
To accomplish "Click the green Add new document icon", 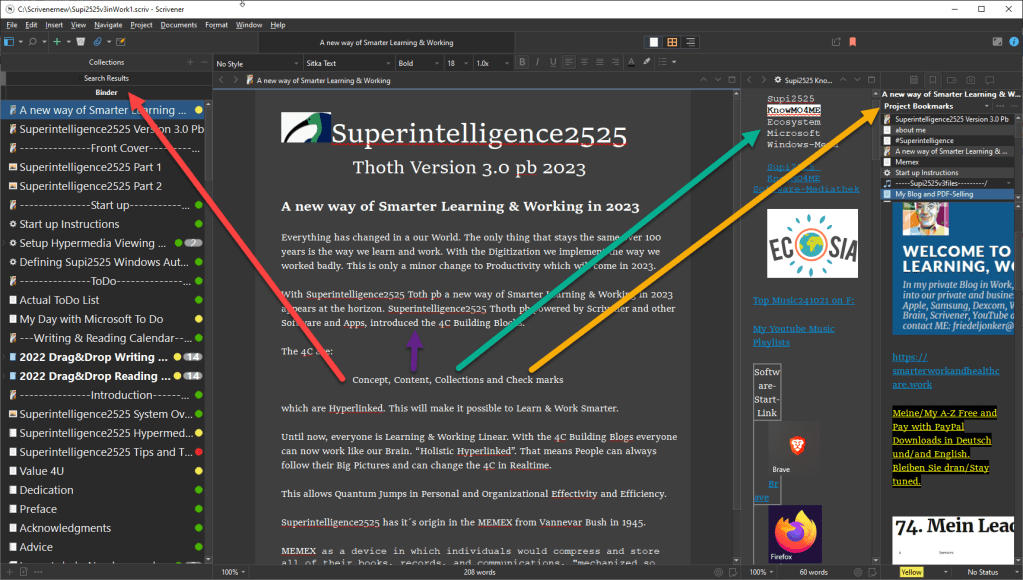I will 55,42.
